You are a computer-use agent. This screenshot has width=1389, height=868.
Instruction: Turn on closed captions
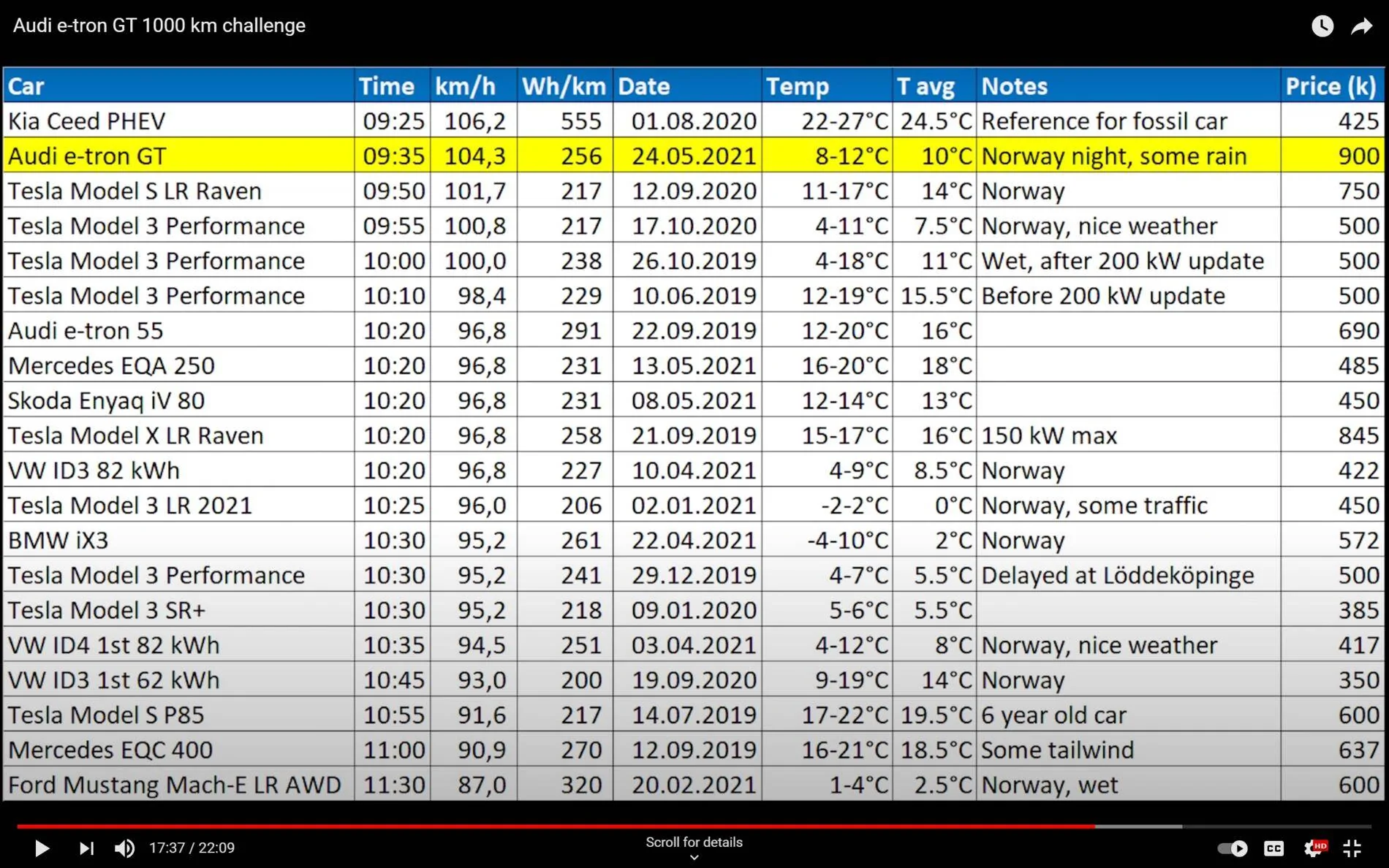click(1273, 848)
